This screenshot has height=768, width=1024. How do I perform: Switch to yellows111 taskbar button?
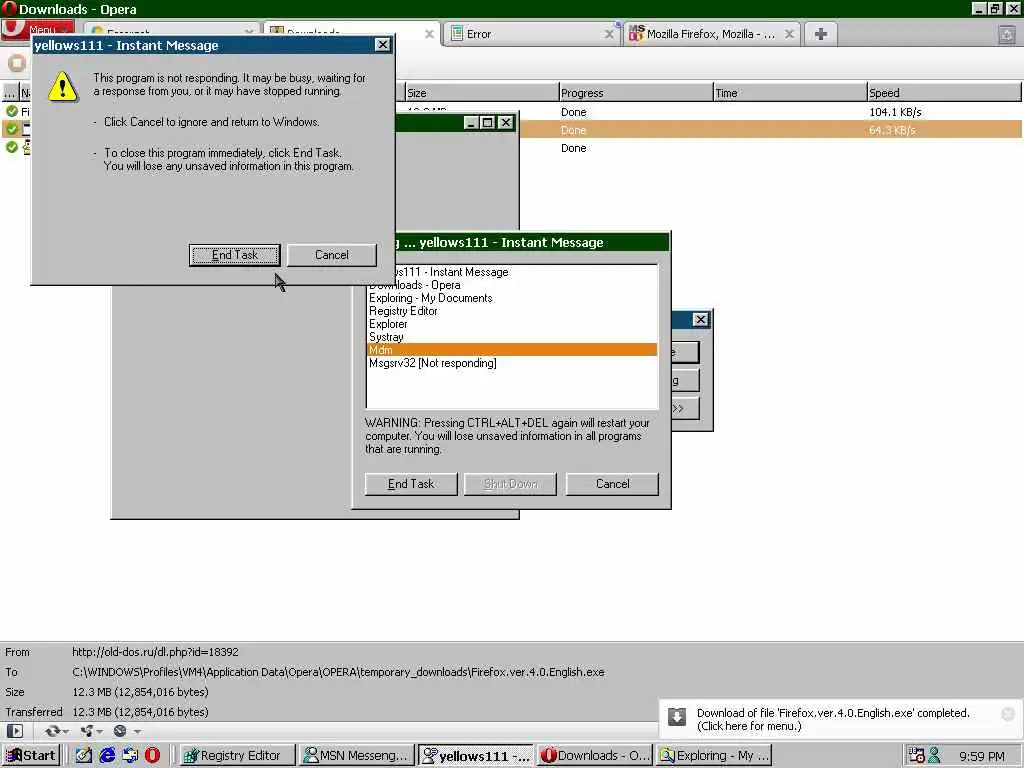point(476,756)
